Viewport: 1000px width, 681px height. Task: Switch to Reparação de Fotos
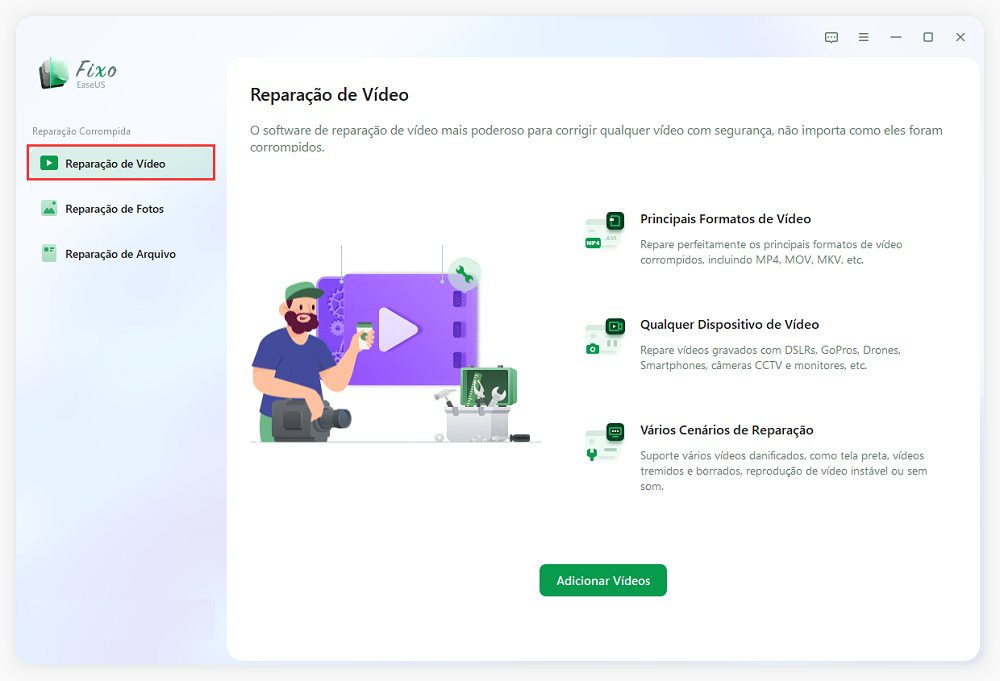[x=121, y=209]
